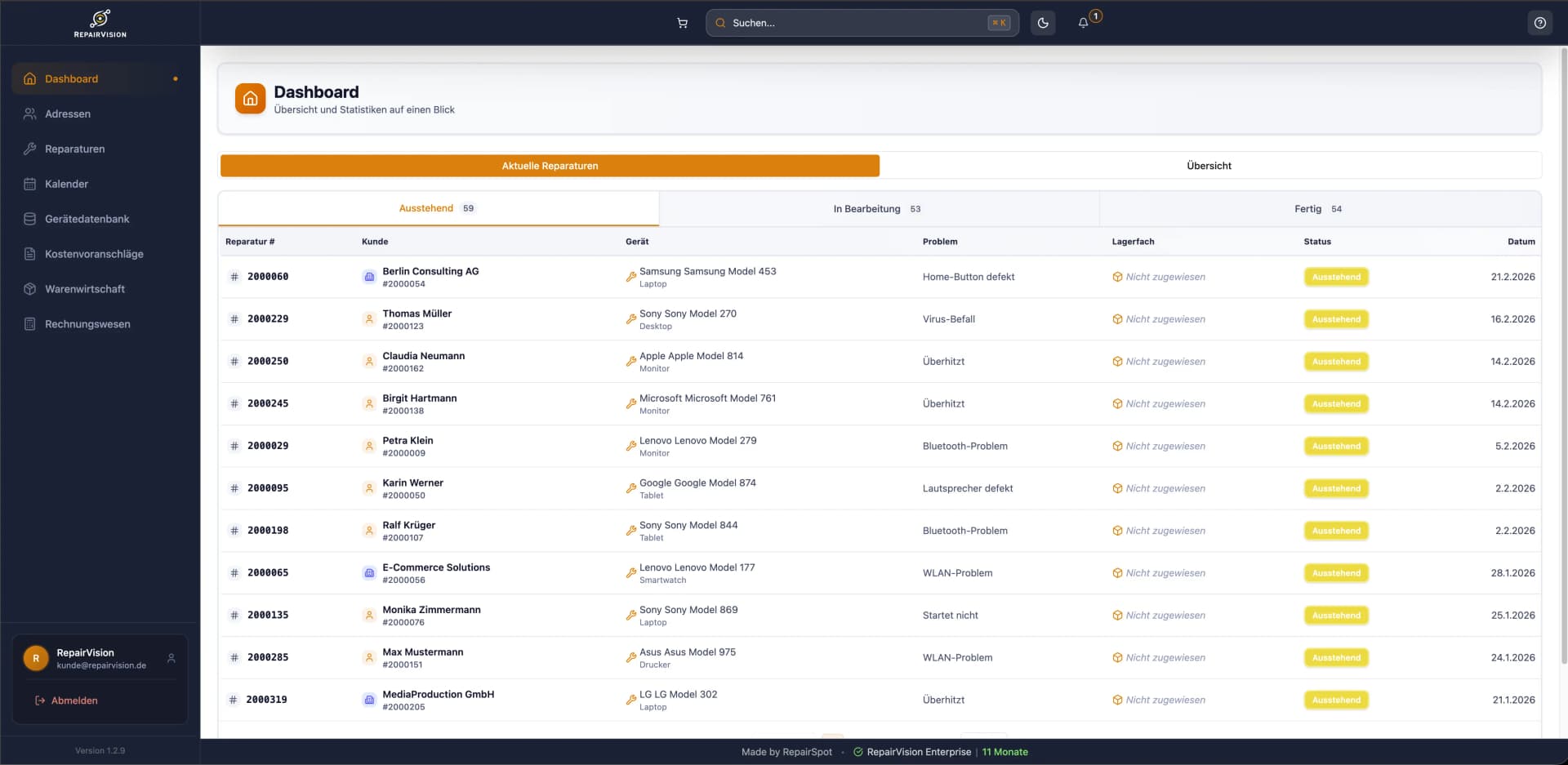Switch to the Übersicht tab

(x=1209, y=165)
